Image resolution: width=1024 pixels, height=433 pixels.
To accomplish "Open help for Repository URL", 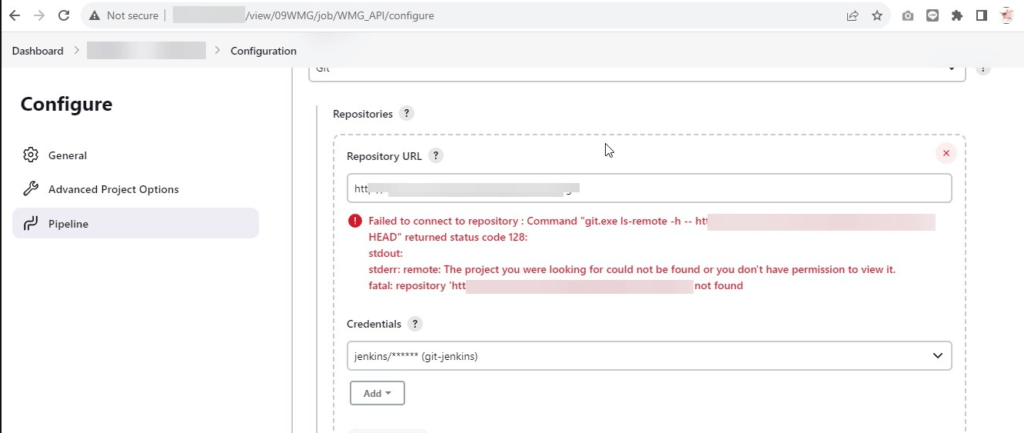I will pyautogui.click(x=436, y=156).
